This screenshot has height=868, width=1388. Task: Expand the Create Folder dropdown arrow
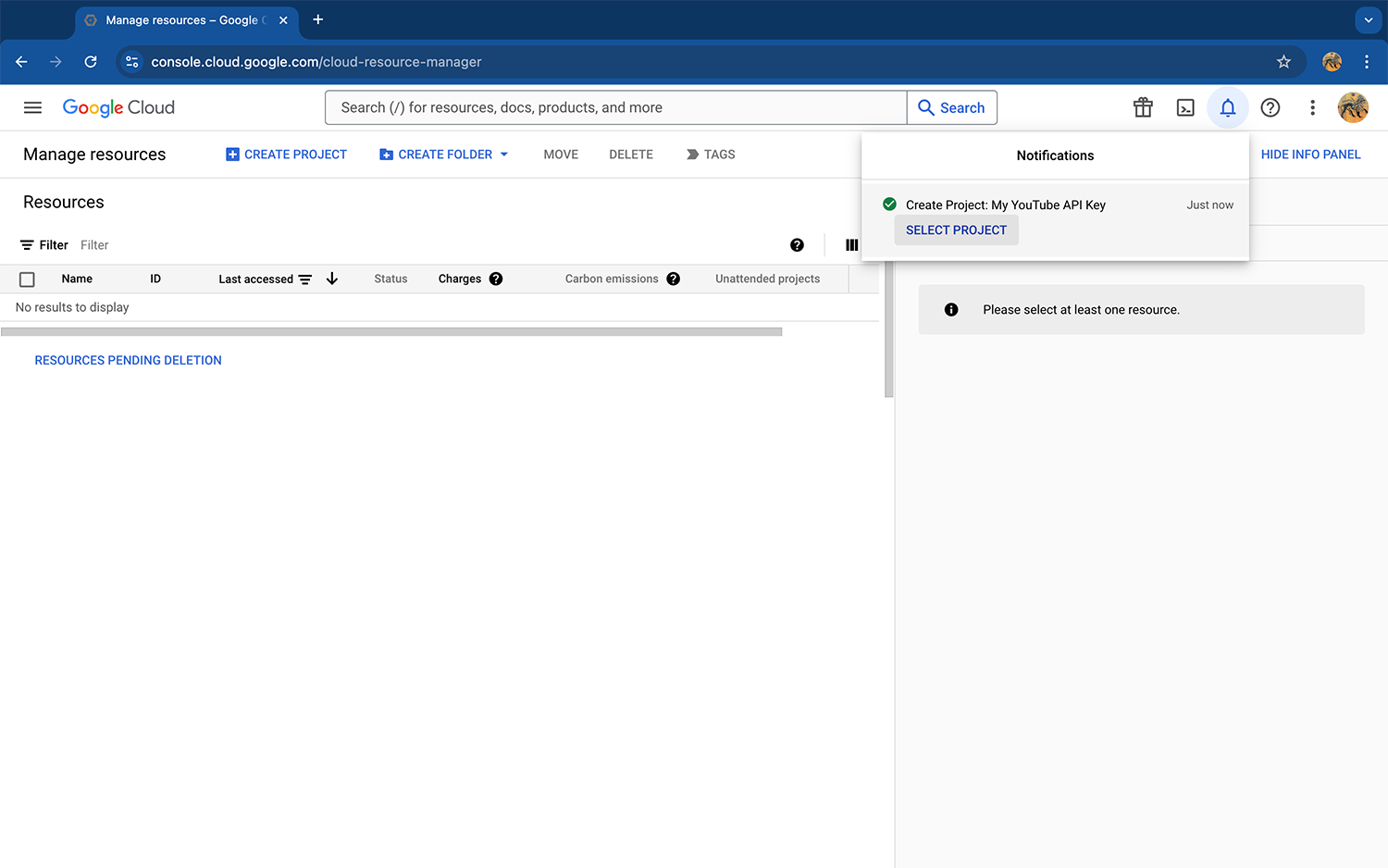point(504,155)
